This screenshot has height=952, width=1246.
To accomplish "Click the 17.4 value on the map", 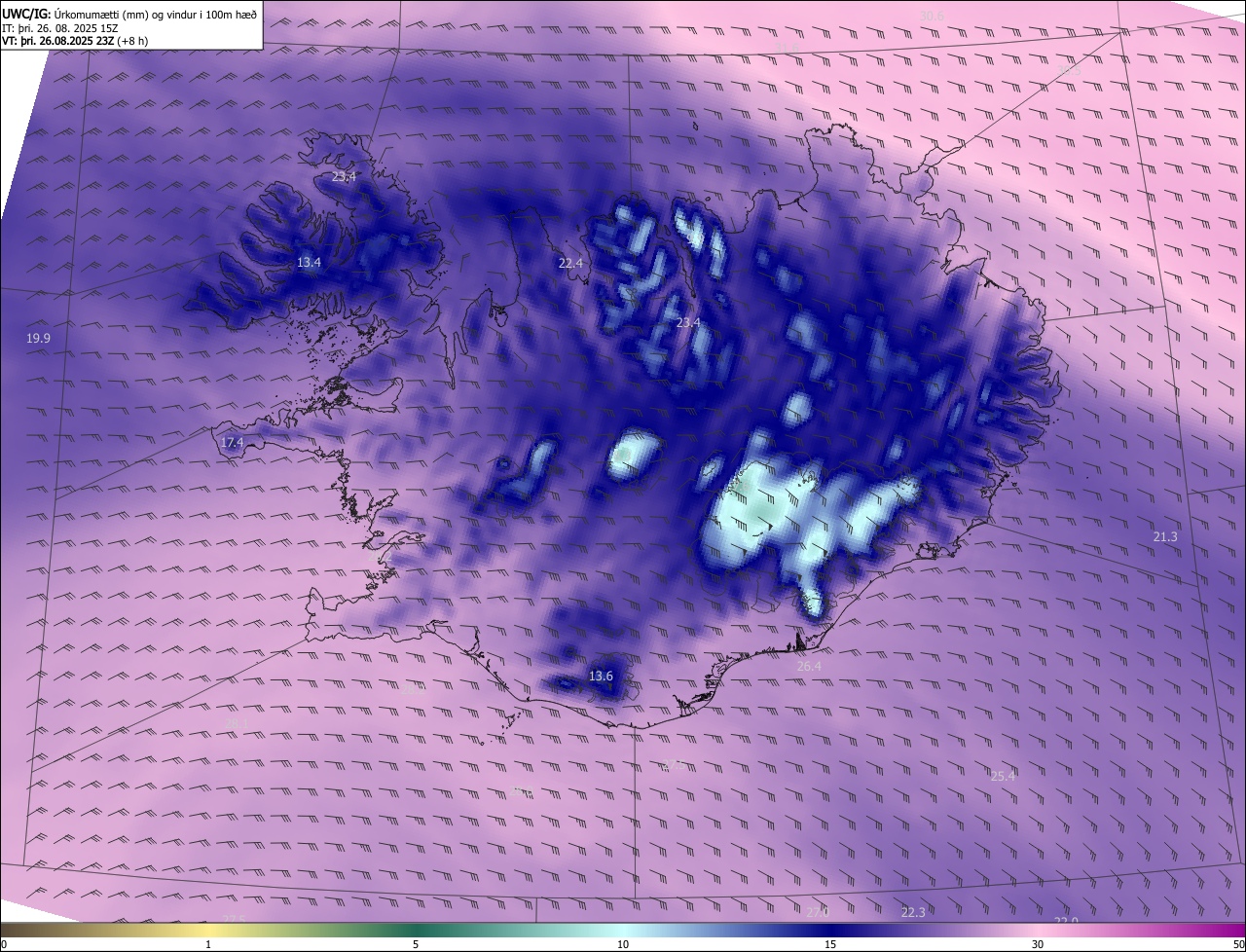I will point(232,443).
